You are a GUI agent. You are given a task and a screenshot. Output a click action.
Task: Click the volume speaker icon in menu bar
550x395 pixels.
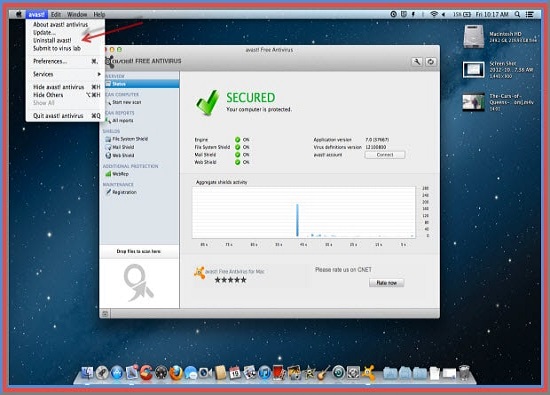(444, 14)
